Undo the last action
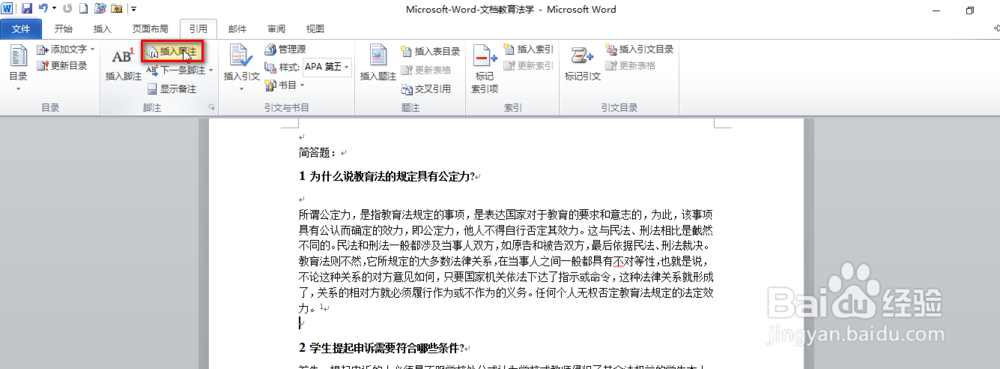This screenshot has height=369, width=1000. click(x=43, y=9)
